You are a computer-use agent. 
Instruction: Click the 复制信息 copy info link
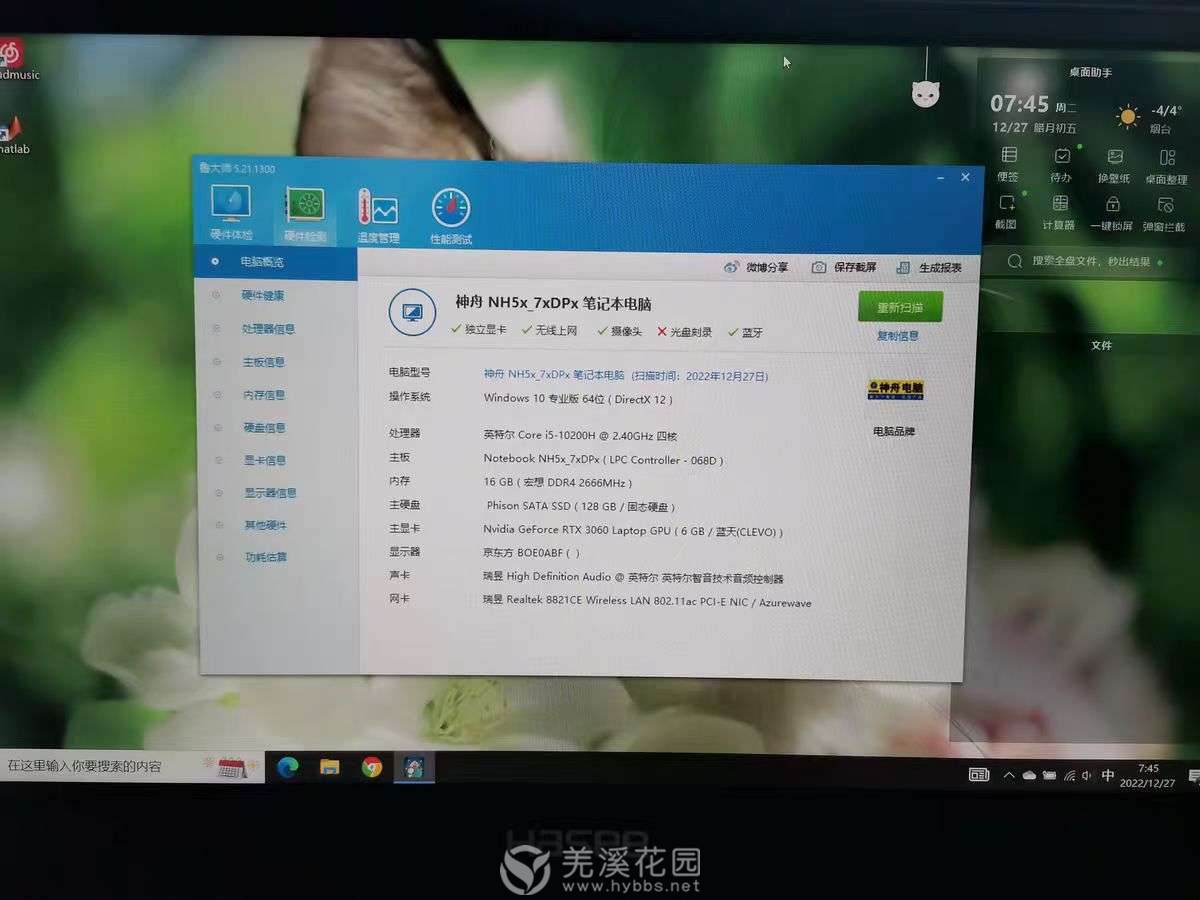click(898, 336)
